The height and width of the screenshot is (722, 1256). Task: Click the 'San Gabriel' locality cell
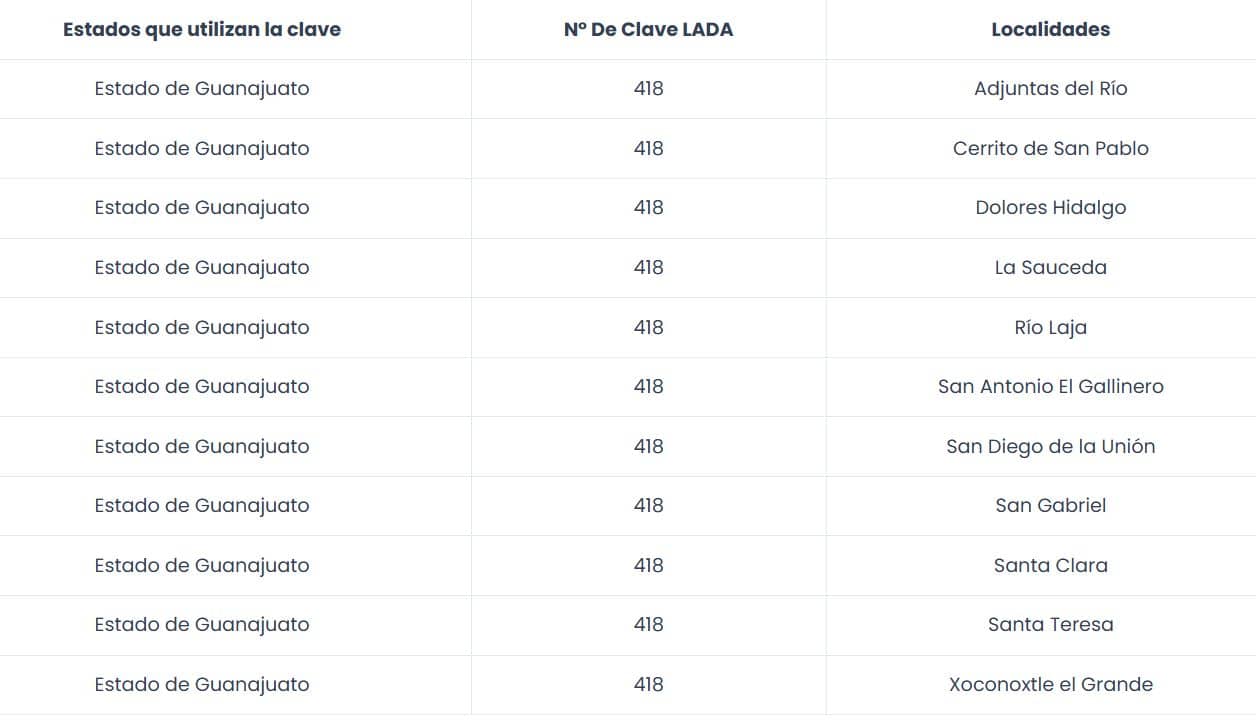(x=1050, y=506)
